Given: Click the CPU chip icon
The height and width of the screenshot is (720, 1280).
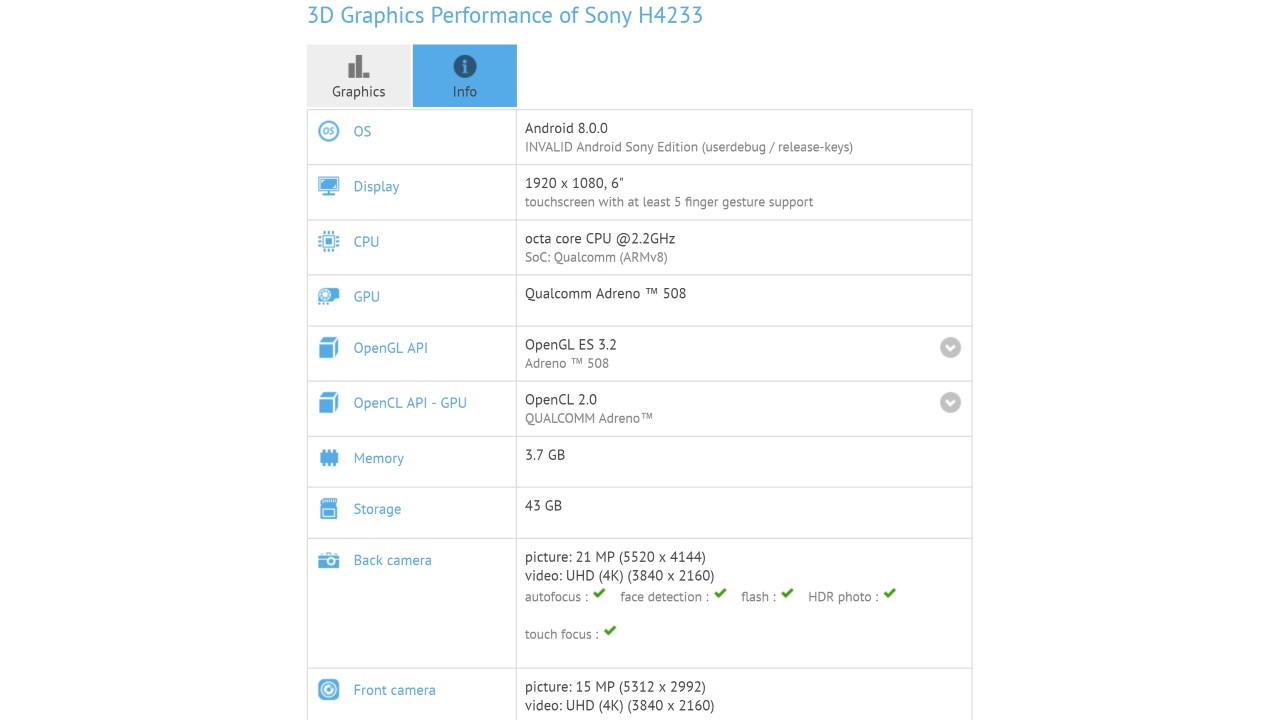Looking at the screenshot, I should [328, 241].
